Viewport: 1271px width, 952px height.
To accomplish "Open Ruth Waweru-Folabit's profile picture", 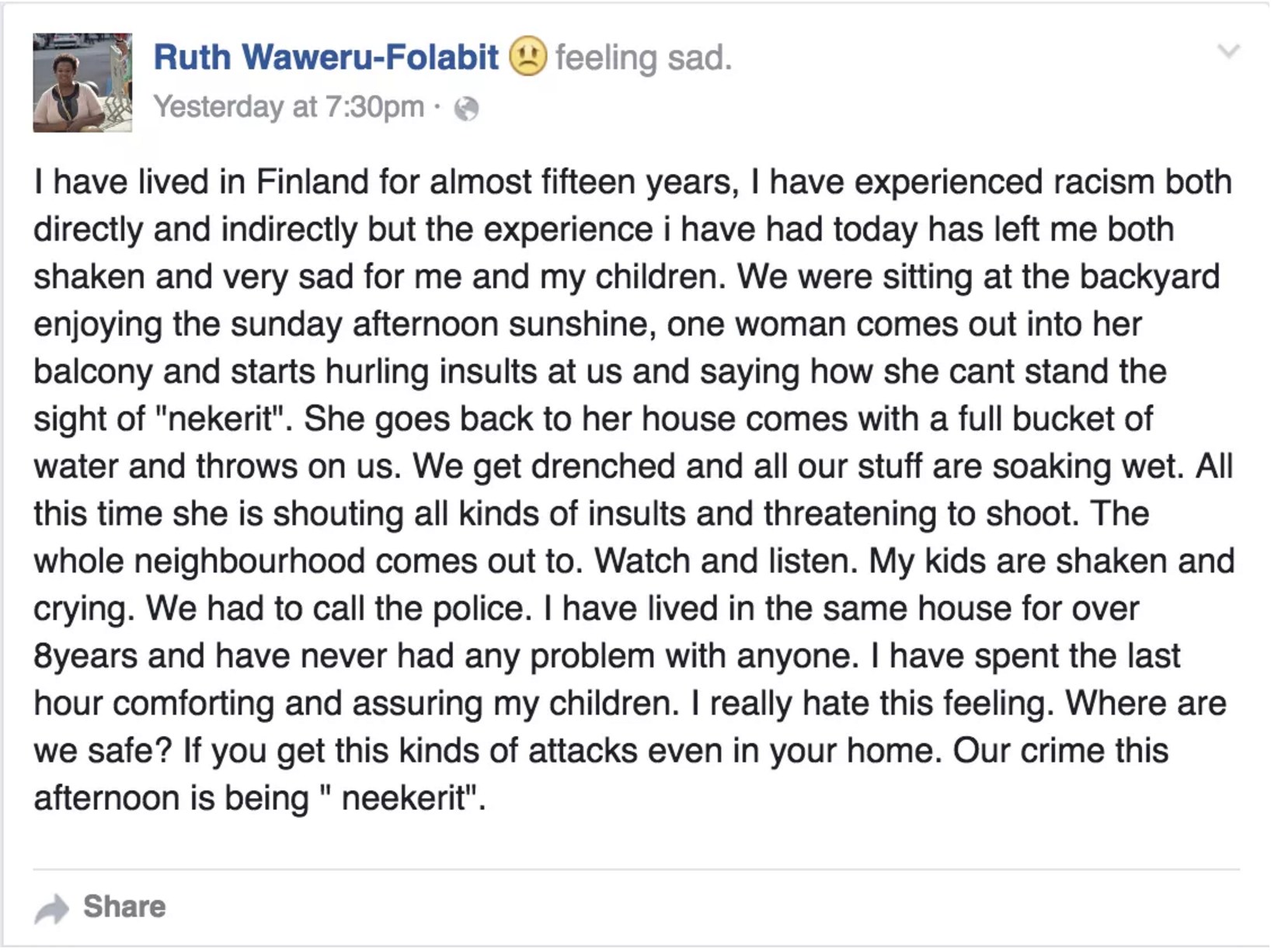I will (x=82, y=82).
